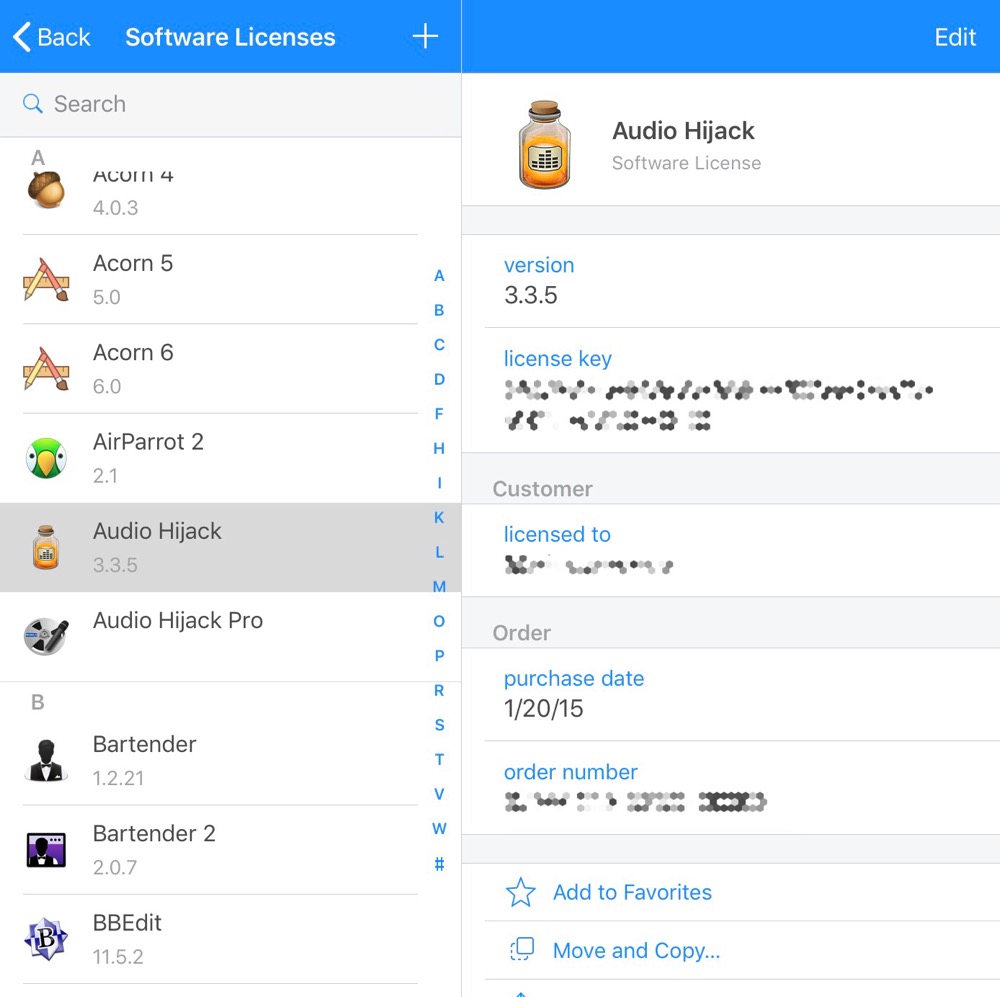Jump to index letter H

(439, 448)
